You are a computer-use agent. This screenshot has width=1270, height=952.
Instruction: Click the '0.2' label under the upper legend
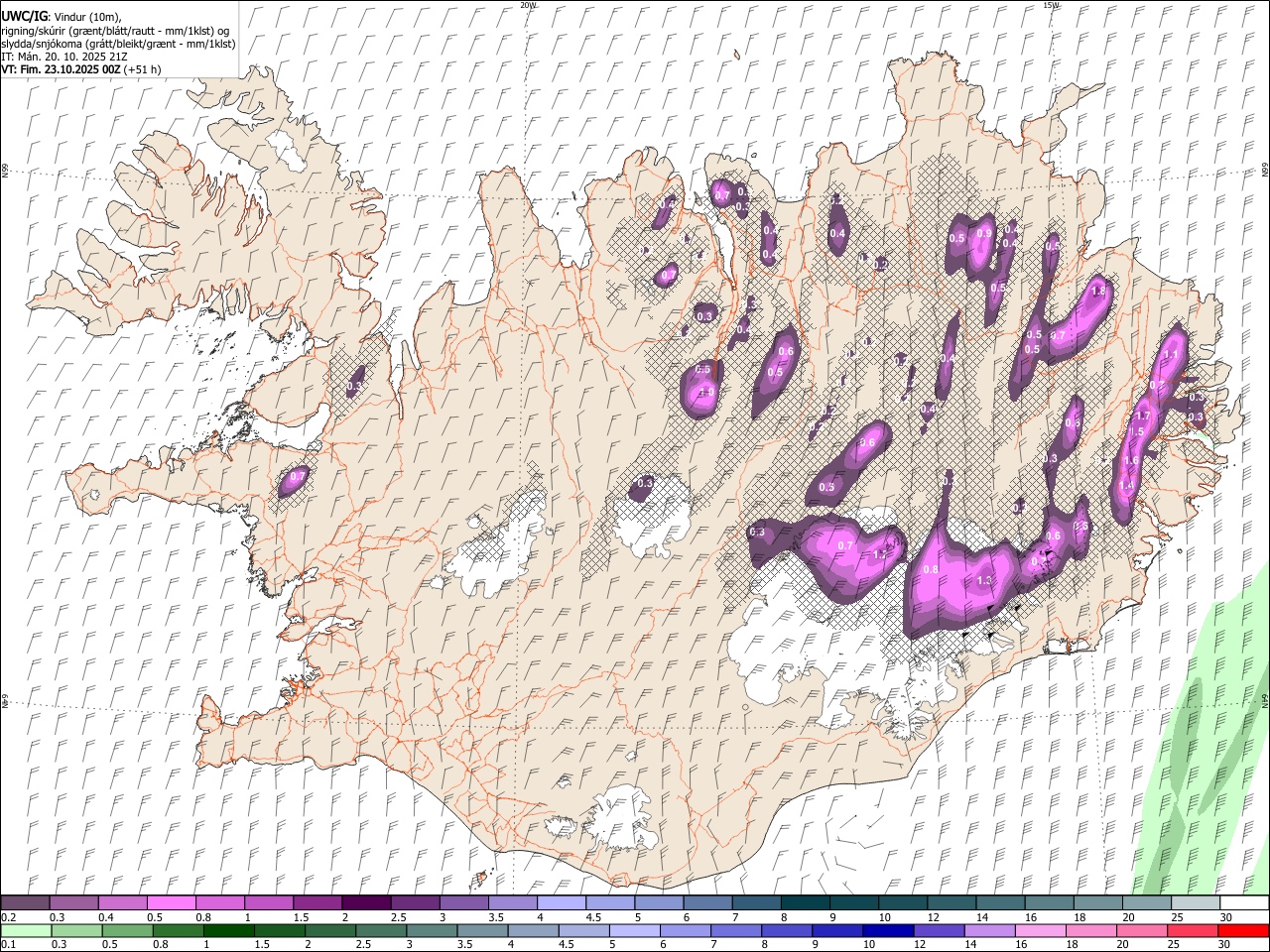[x=8, y=917]
